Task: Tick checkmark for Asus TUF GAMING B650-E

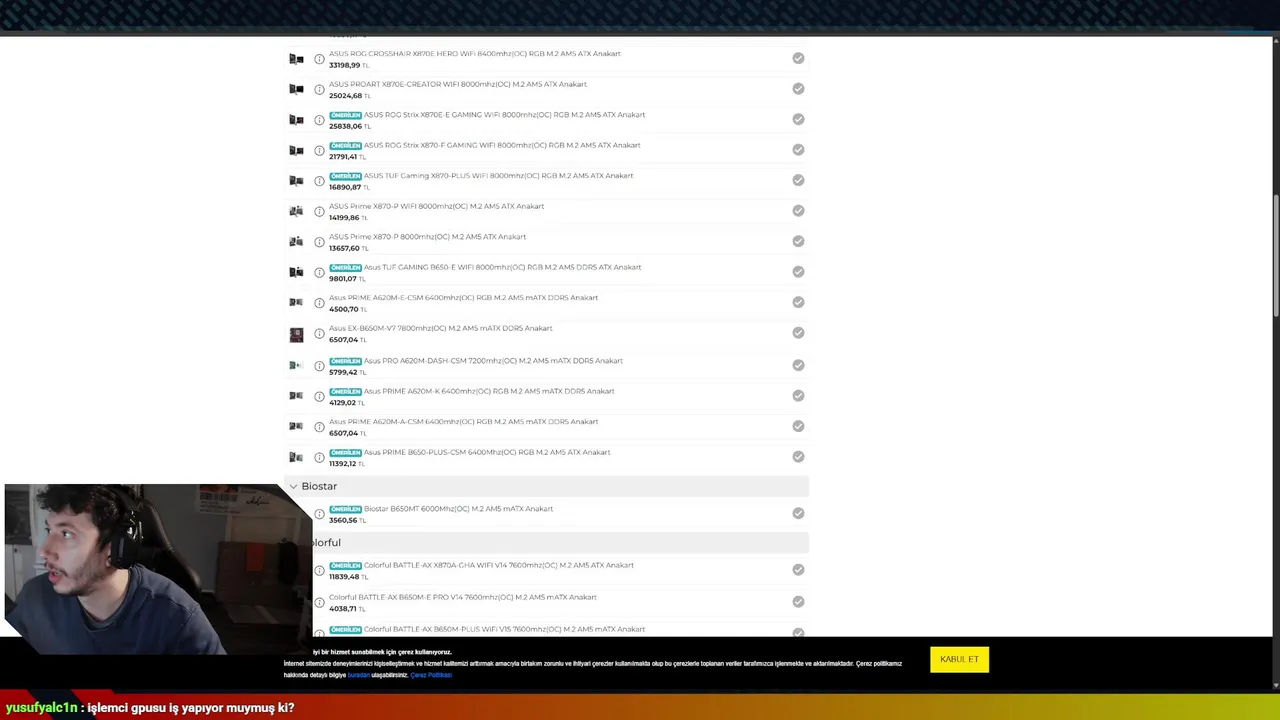Action: point(798,271)
